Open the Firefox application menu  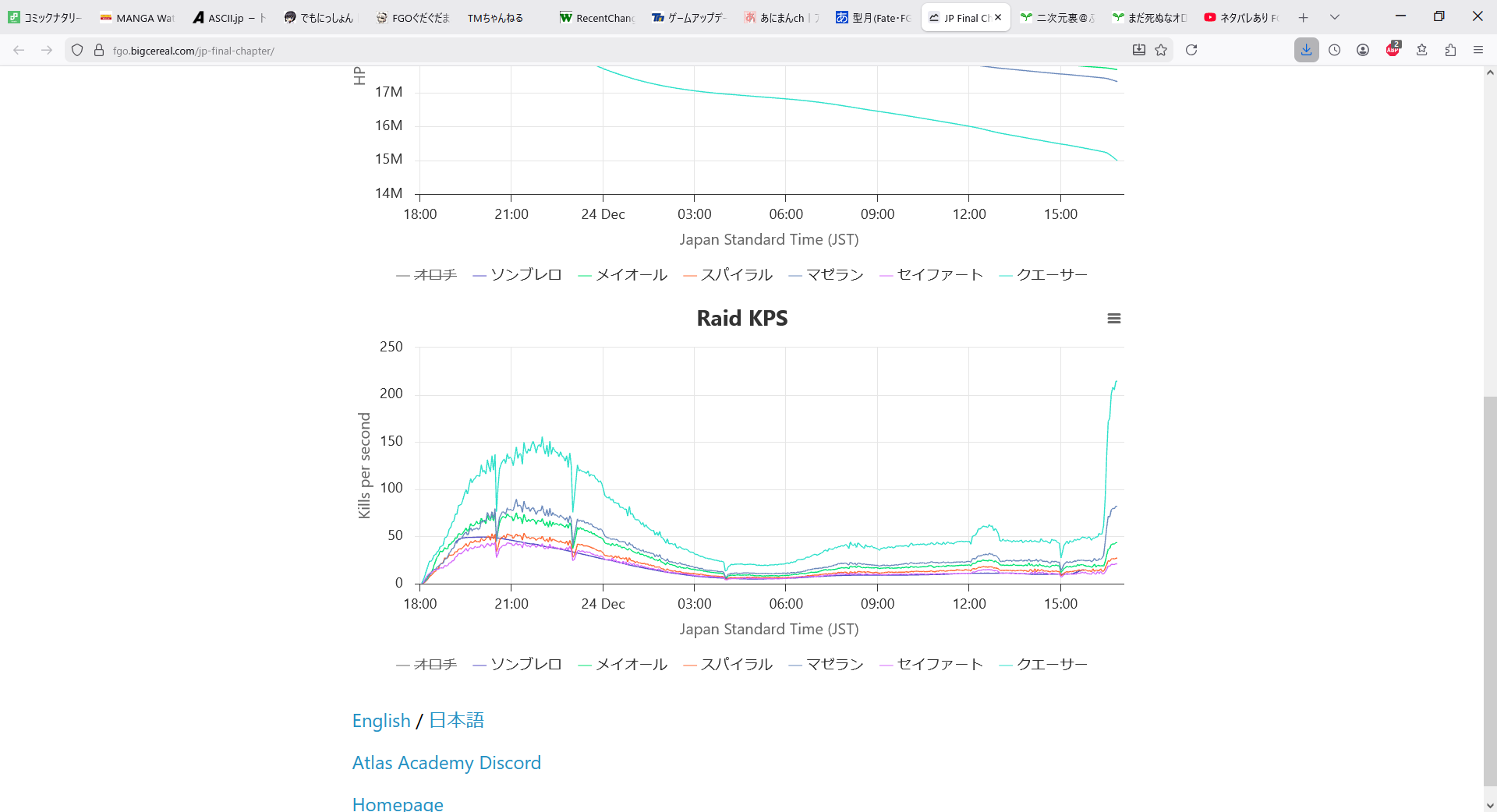[x=1478, y=50]
